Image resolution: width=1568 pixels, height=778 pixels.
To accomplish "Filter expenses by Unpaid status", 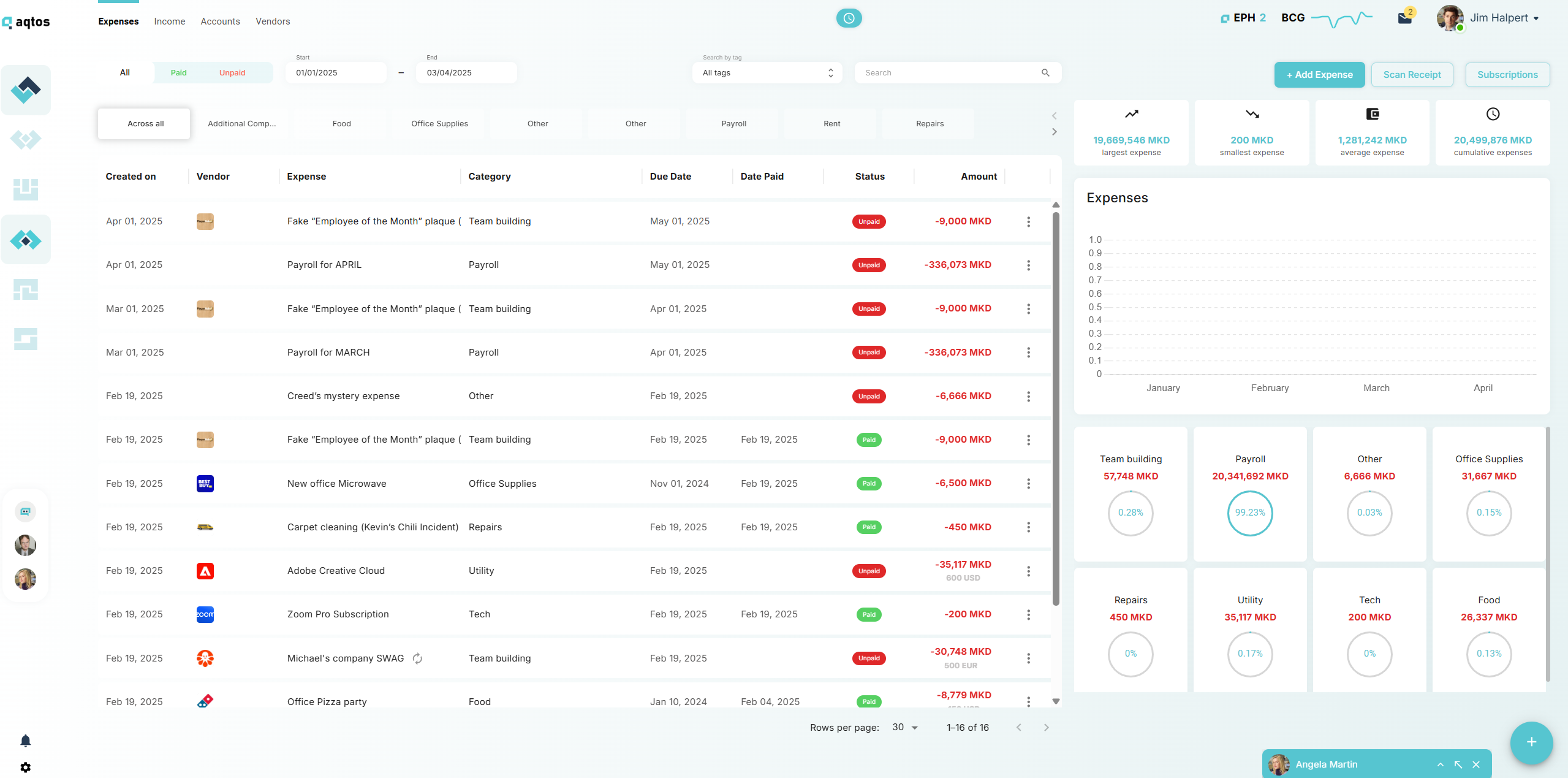I will (232, 73).
